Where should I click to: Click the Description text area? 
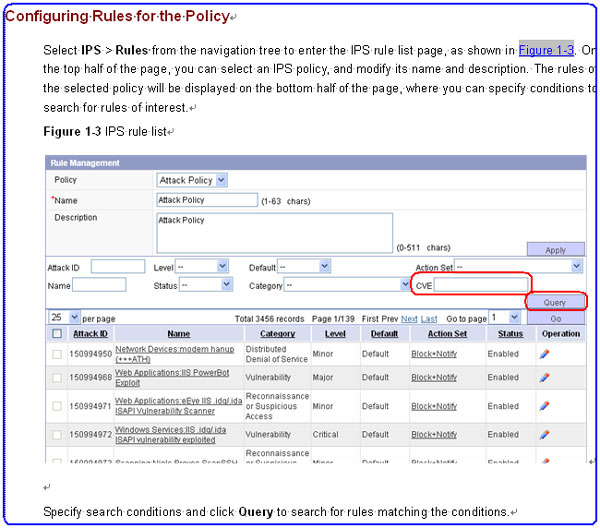coord(274,233)
